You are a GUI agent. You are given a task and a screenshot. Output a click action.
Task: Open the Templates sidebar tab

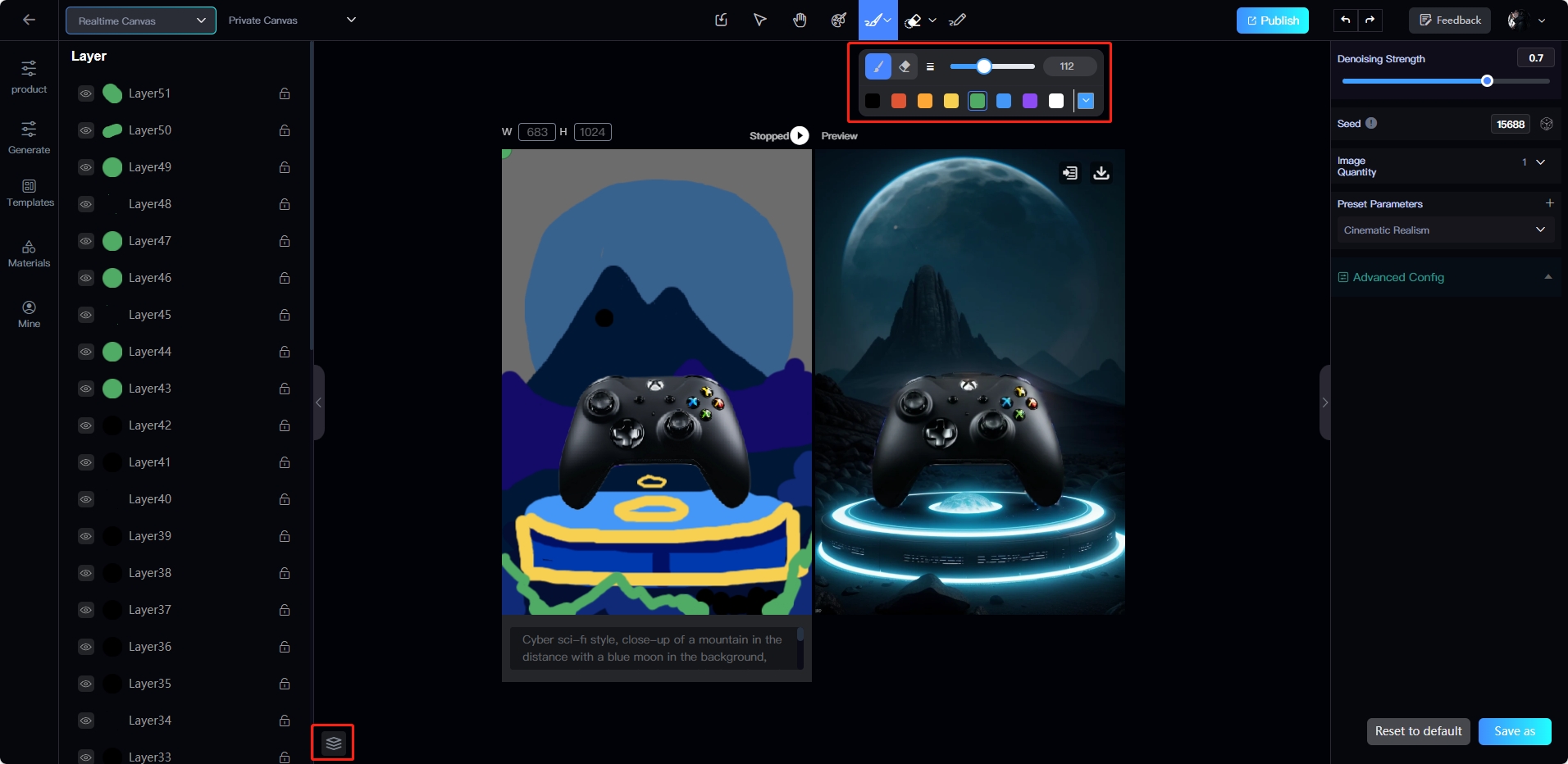tap(30, 193)
